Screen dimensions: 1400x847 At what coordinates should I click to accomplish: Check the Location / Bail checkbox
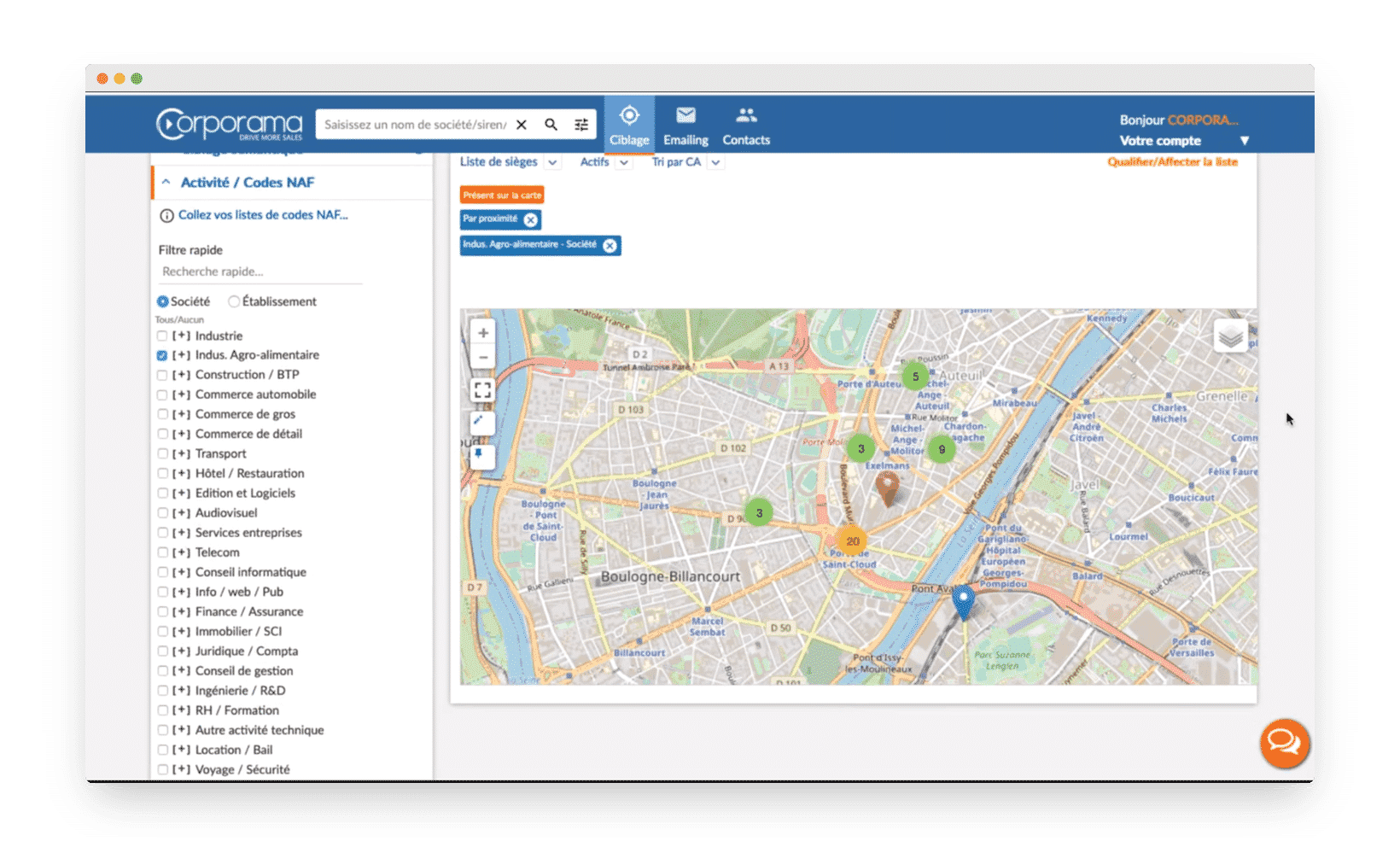[x=162, y=751]
